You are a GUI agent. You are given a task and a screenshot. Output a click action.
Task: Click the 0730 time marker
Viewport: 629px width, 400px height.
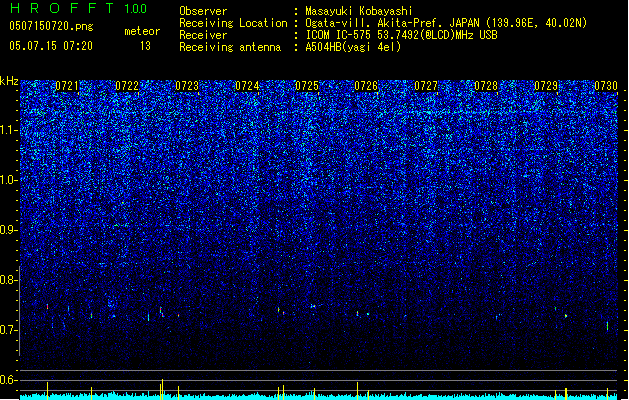[606, 86]
